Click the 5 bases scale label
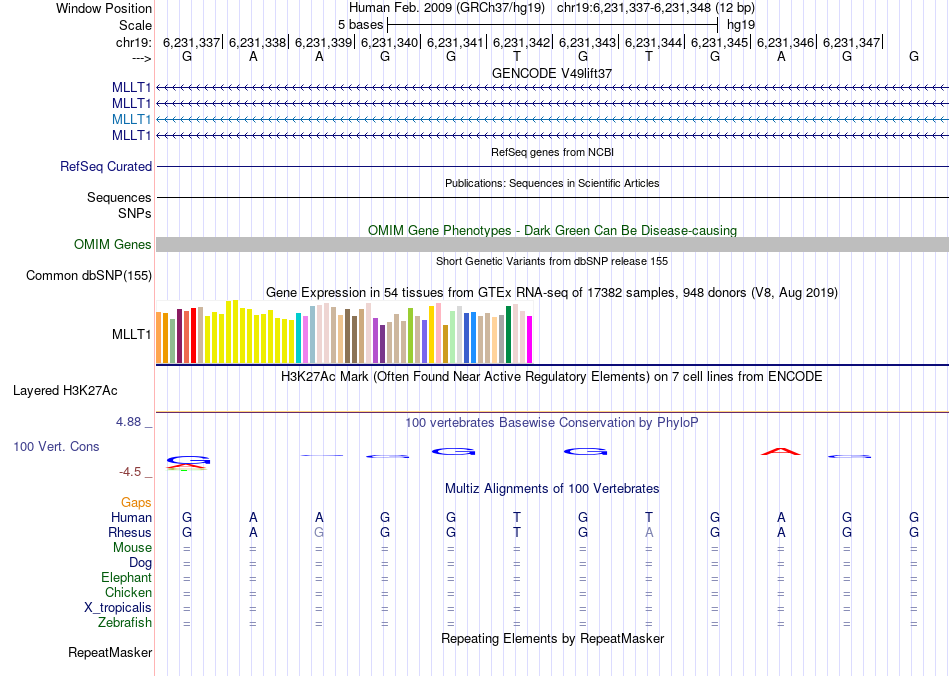Image resolution: width=950 pixels, height=676 pixels. tap(360, 25)
